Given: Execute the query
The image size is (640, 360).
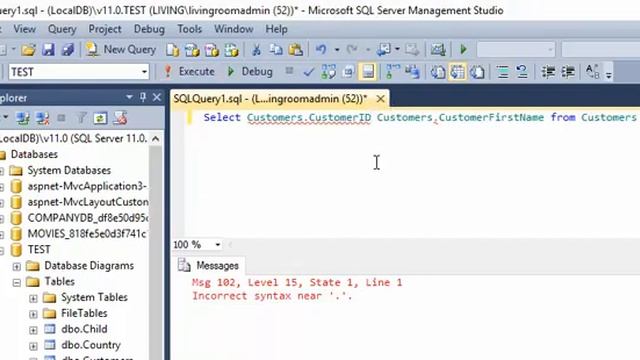Looking at the screenshot, I should (x=189, y=71).
